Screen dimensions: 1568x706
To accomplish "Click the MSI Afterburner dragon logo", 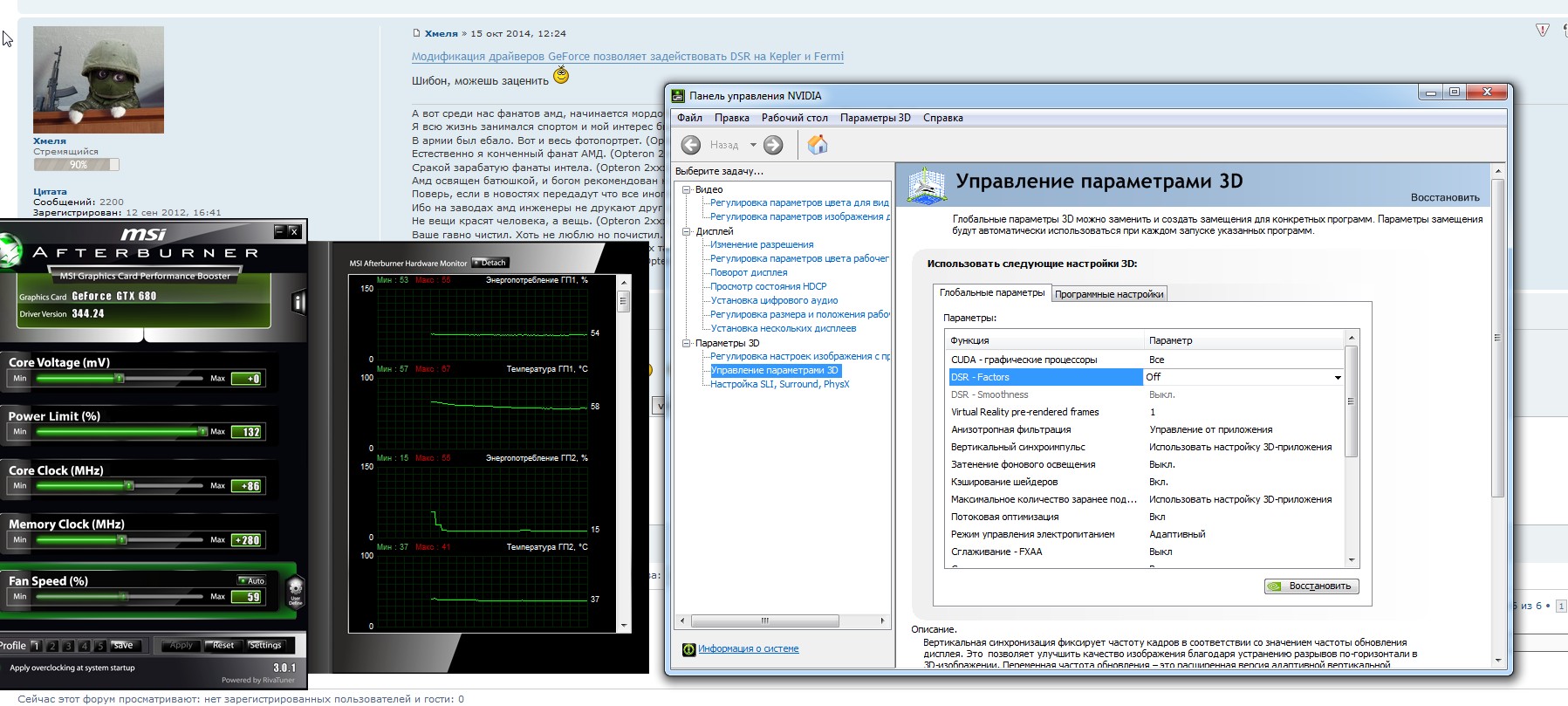I will point(9,250).
